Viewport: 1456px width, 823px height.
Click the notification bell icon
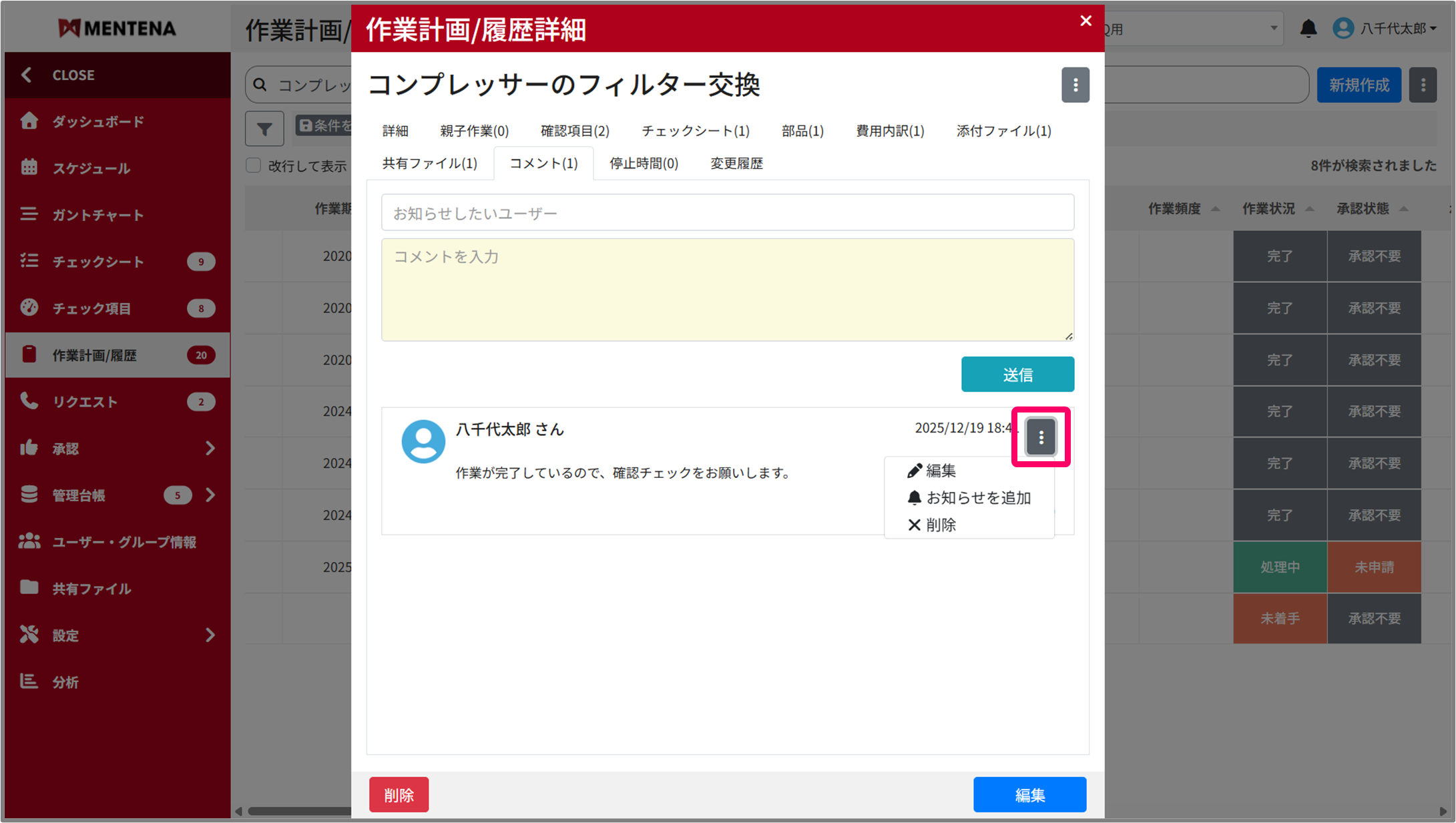click(x=1308, y=29)
